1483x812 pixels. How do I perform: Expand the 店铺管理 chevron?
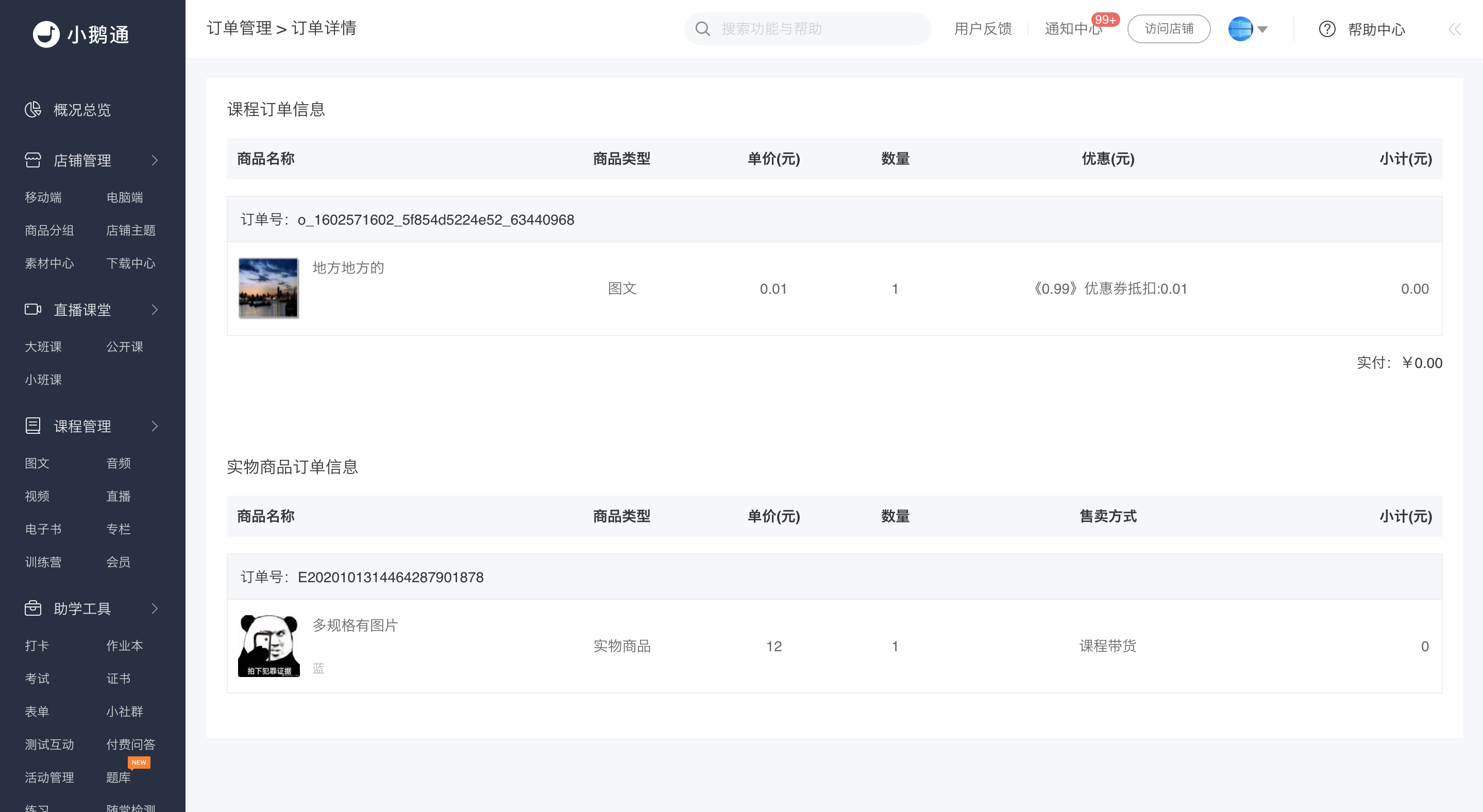coord(154,160)
